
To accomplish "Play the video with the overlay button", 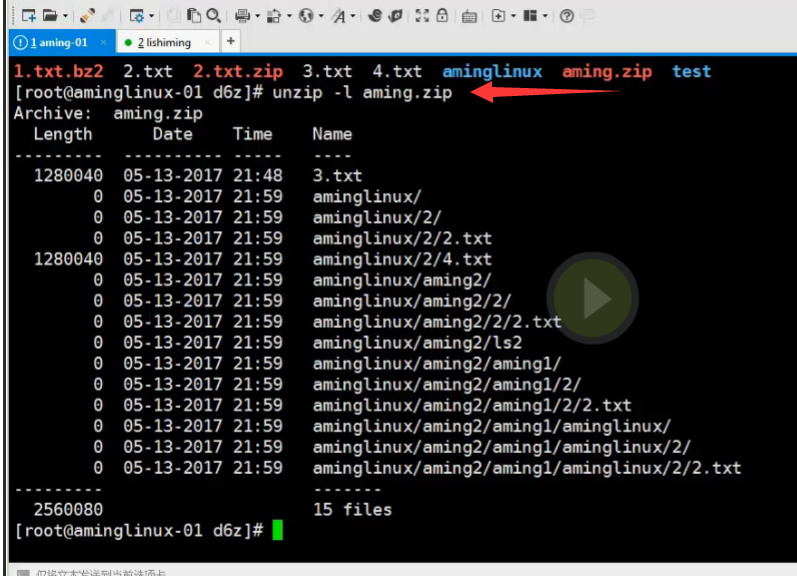I will coord(593,298).
